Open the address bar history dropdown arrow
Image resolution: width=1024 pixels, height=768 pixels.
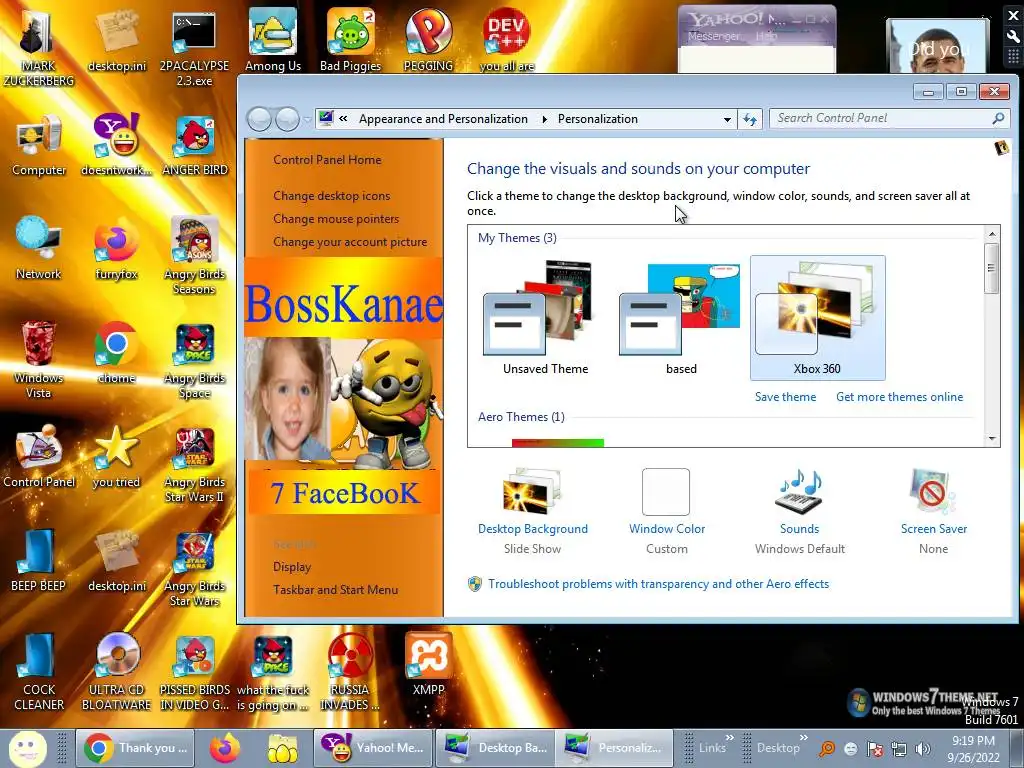click(727, 119)
